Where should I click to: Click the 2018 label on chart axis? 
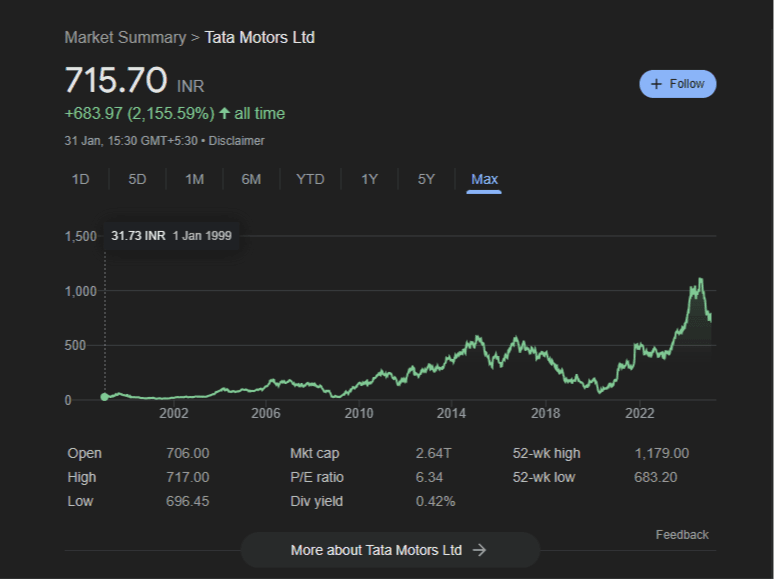[545, 413]
